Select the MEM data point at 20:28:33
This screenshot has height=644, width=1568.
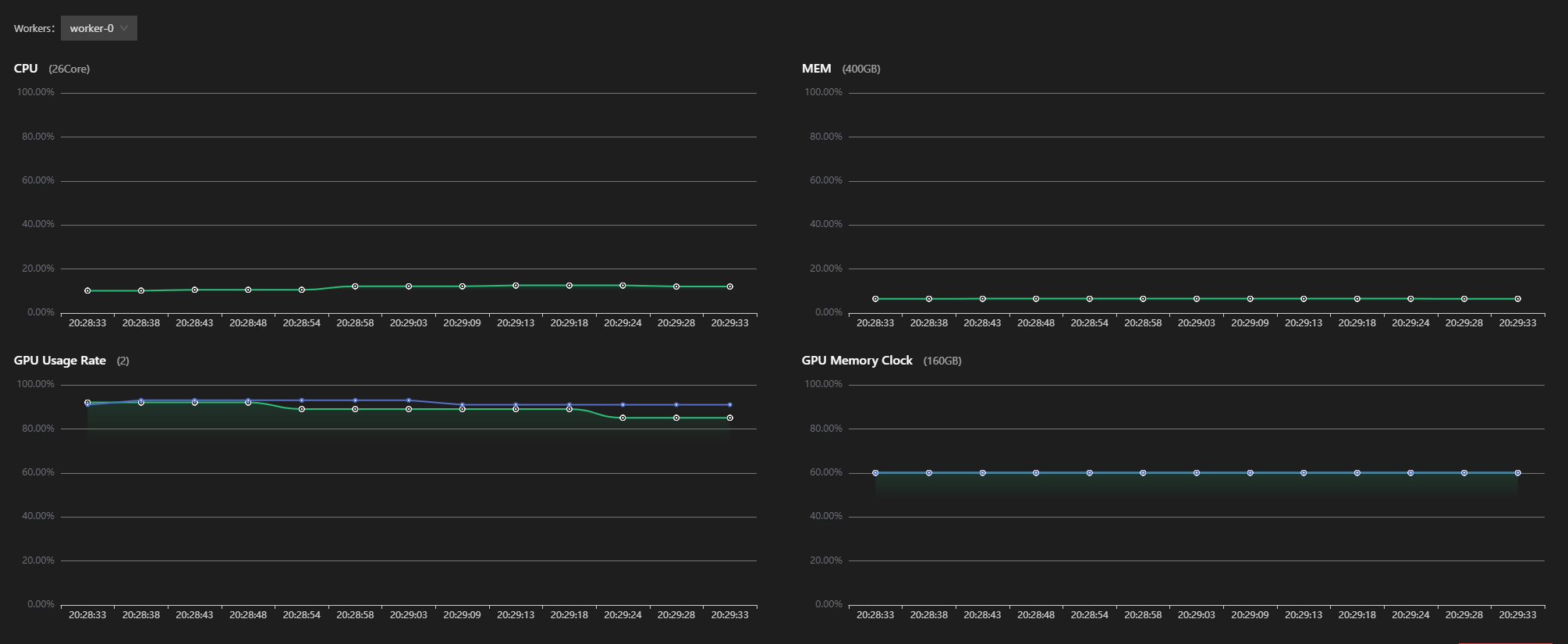click(x=875, y=299)
